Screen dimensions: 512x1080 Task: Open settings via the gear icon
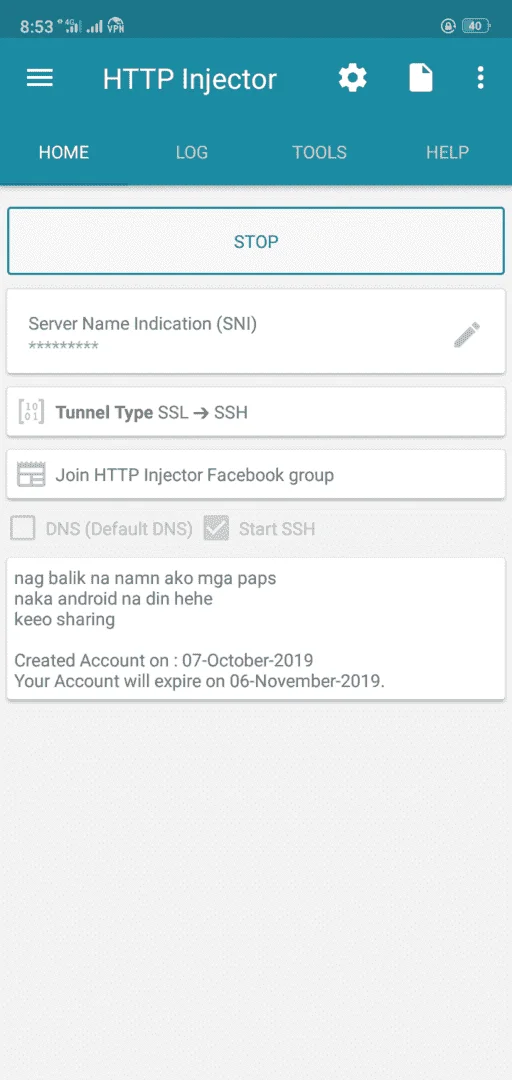[353, 78]
